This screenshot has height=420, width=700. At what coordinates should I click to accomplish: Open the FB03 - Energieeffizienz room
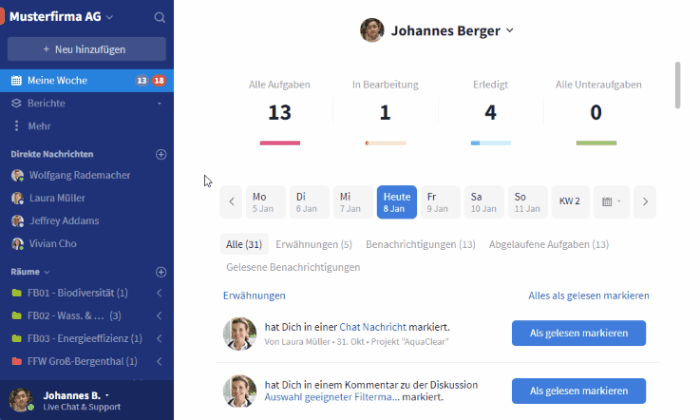point(85,338)
